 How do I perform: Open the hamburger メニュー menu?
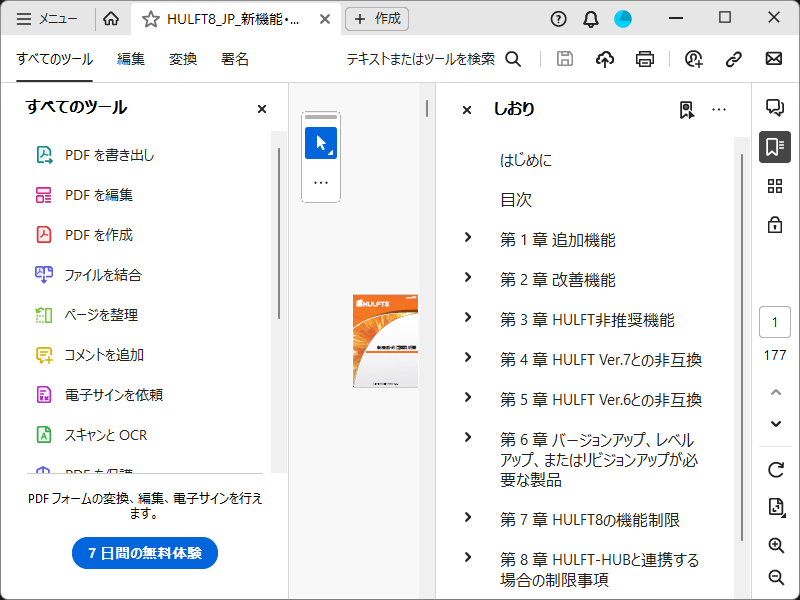(x=47, y=19)
